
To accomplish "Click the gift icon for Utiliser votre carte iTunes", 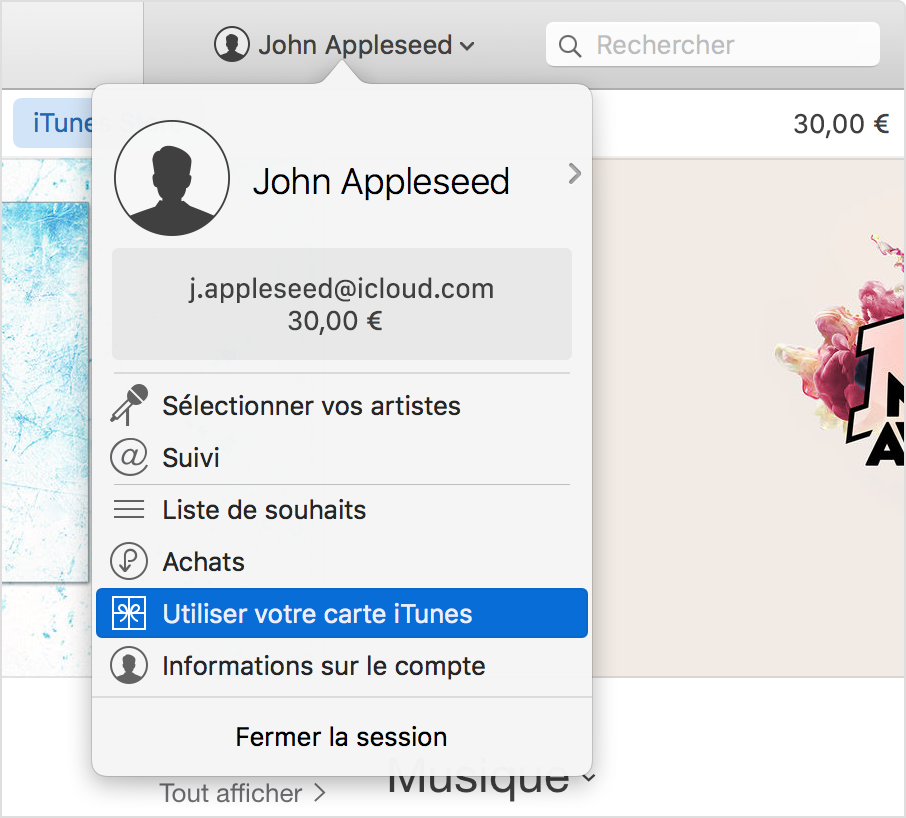I will point(128,613).
